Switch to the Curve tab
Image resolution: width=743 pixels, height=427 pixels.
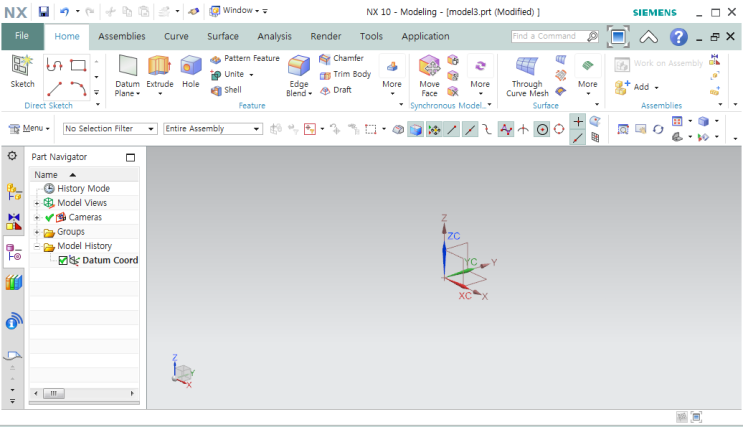coord(176,36)
